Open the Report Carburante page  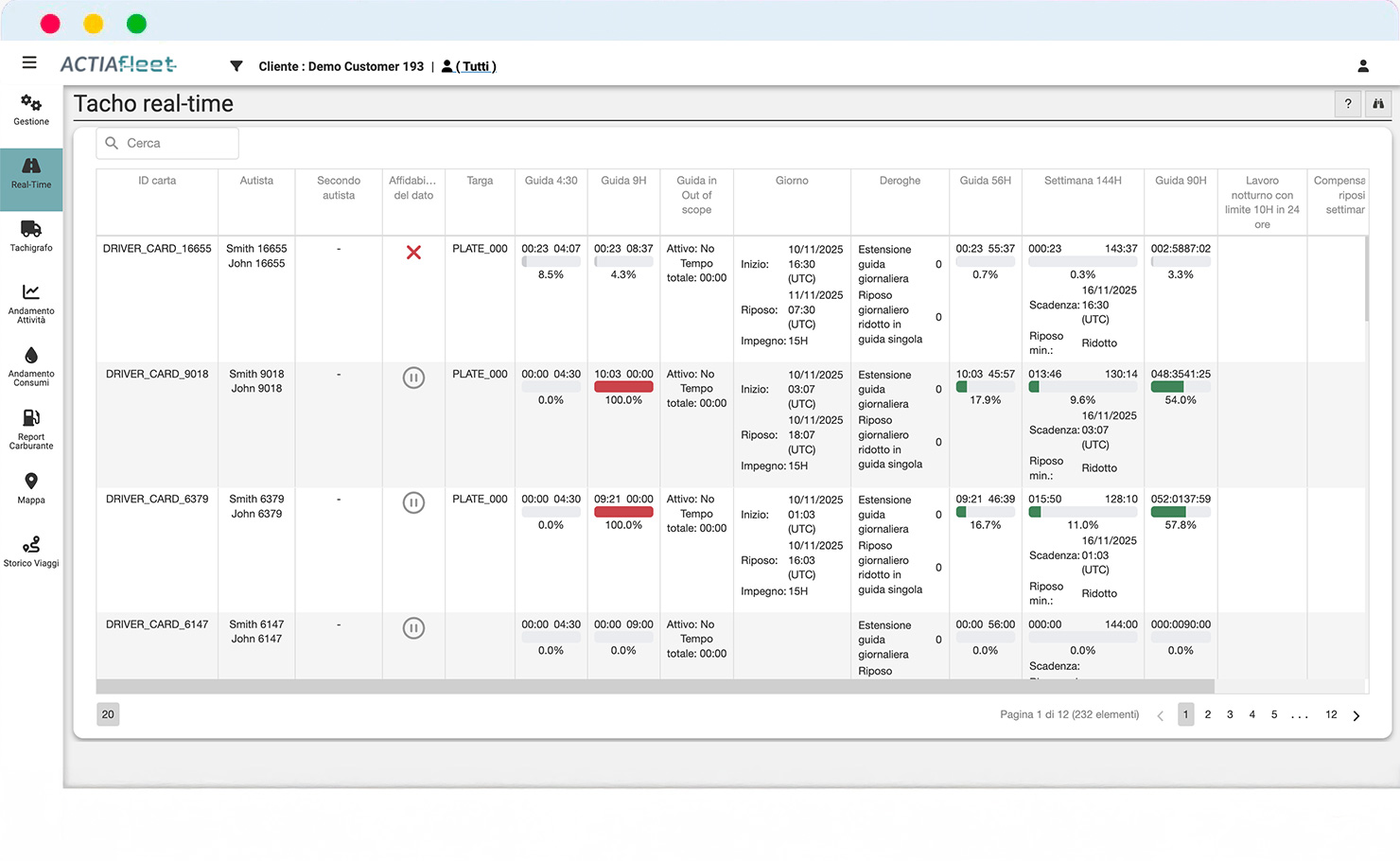point(31,428)
